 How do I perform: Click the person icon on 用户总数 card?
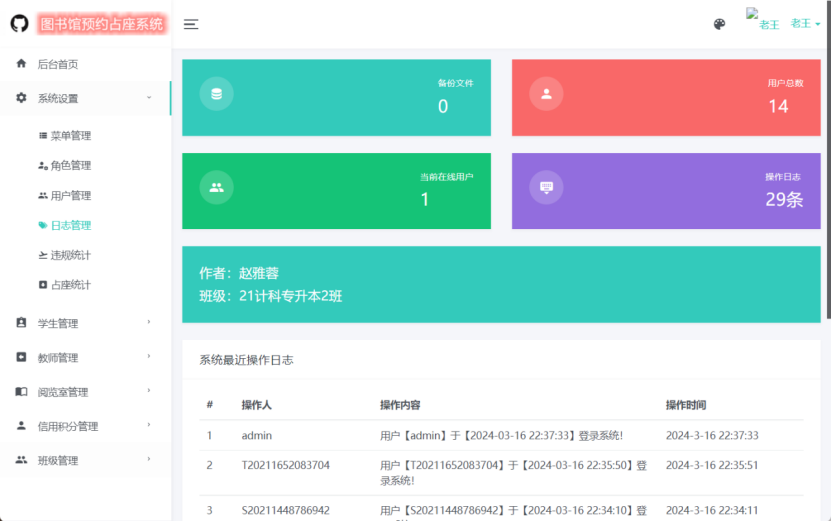click(546, 94)
